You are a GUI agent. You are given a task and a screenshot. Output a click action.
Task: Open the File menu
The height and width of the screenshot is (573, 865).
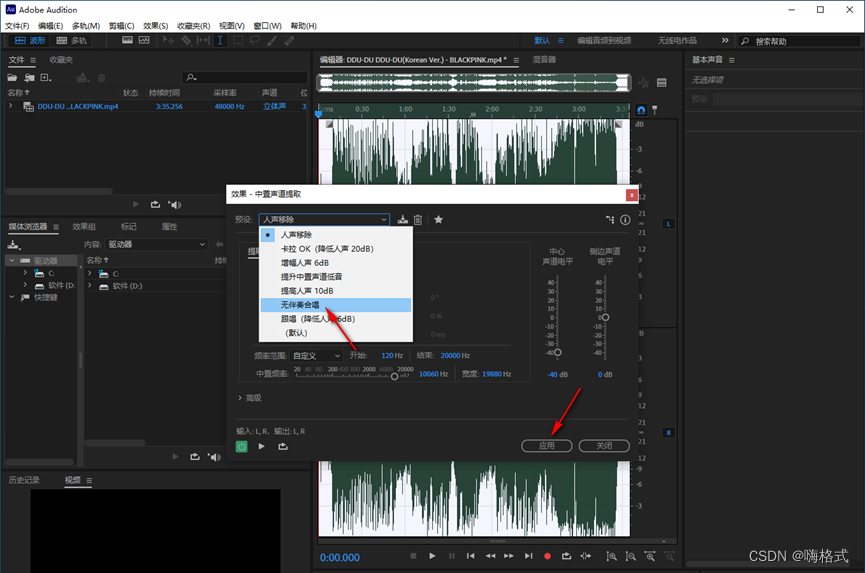17,26
